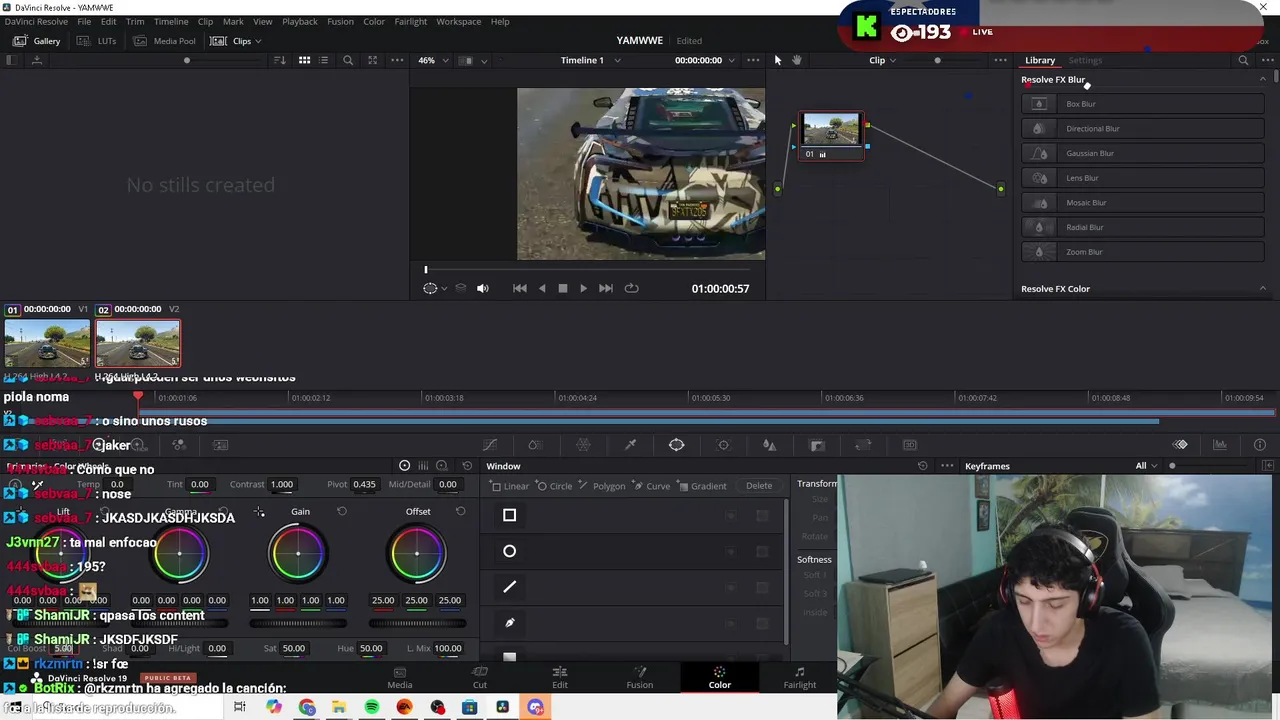Jump to the last frame
Viewport: 1280px width, 720px height.
[x=606, y=288]
